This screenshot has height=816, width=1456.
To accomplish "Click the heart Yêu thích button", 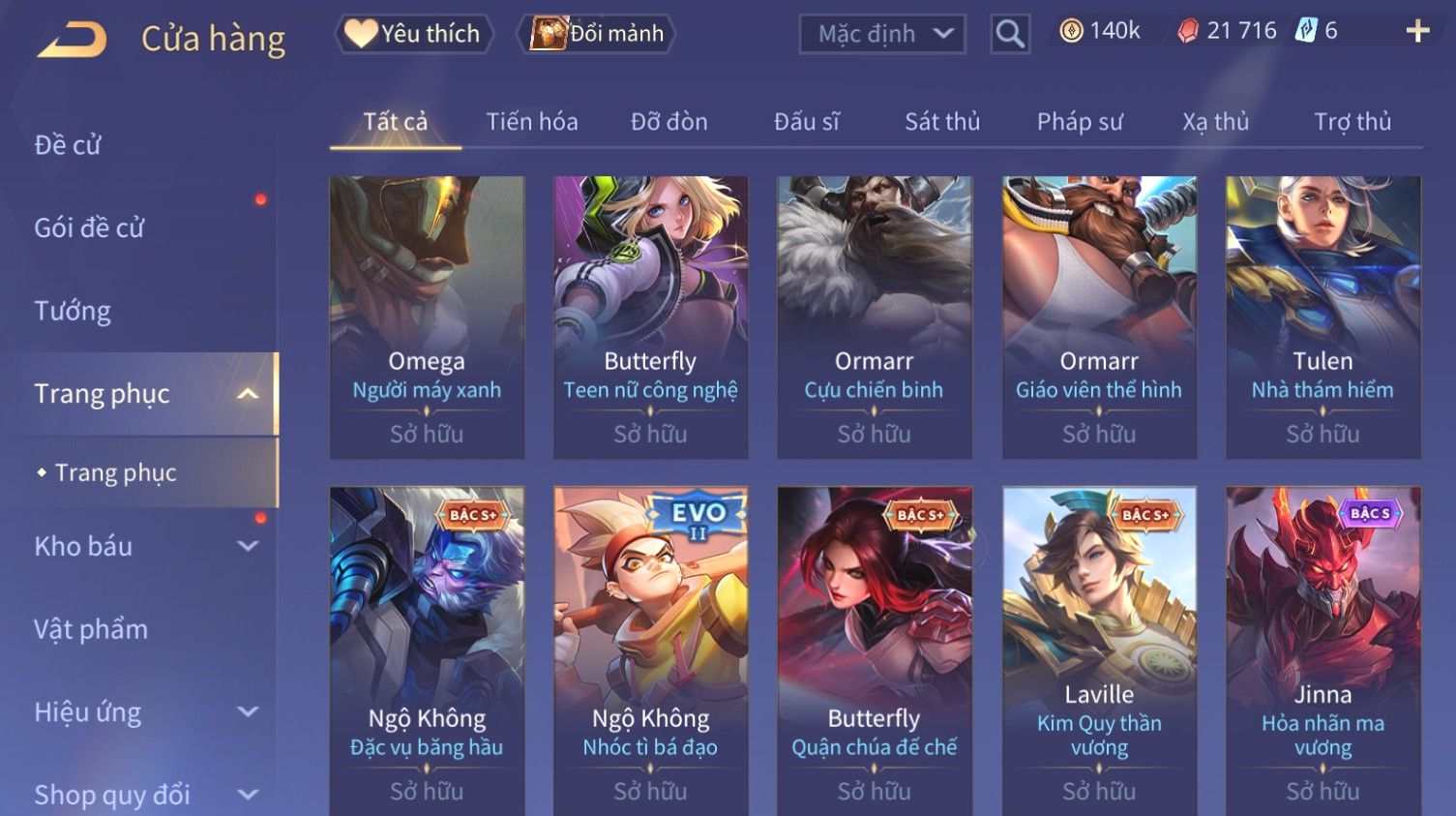I will click(x=414, y=34).
